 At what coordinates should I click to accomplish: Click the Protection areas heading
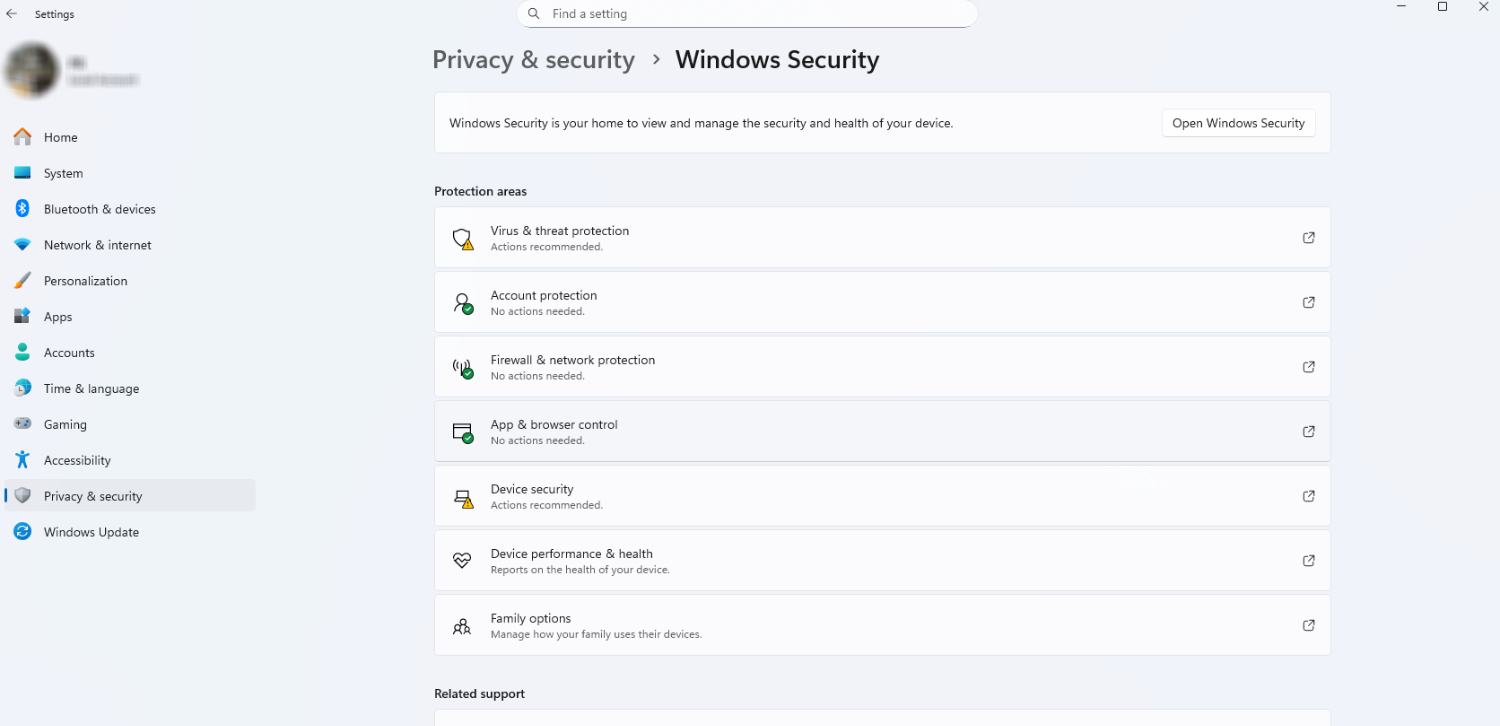(x=480, y=191)
